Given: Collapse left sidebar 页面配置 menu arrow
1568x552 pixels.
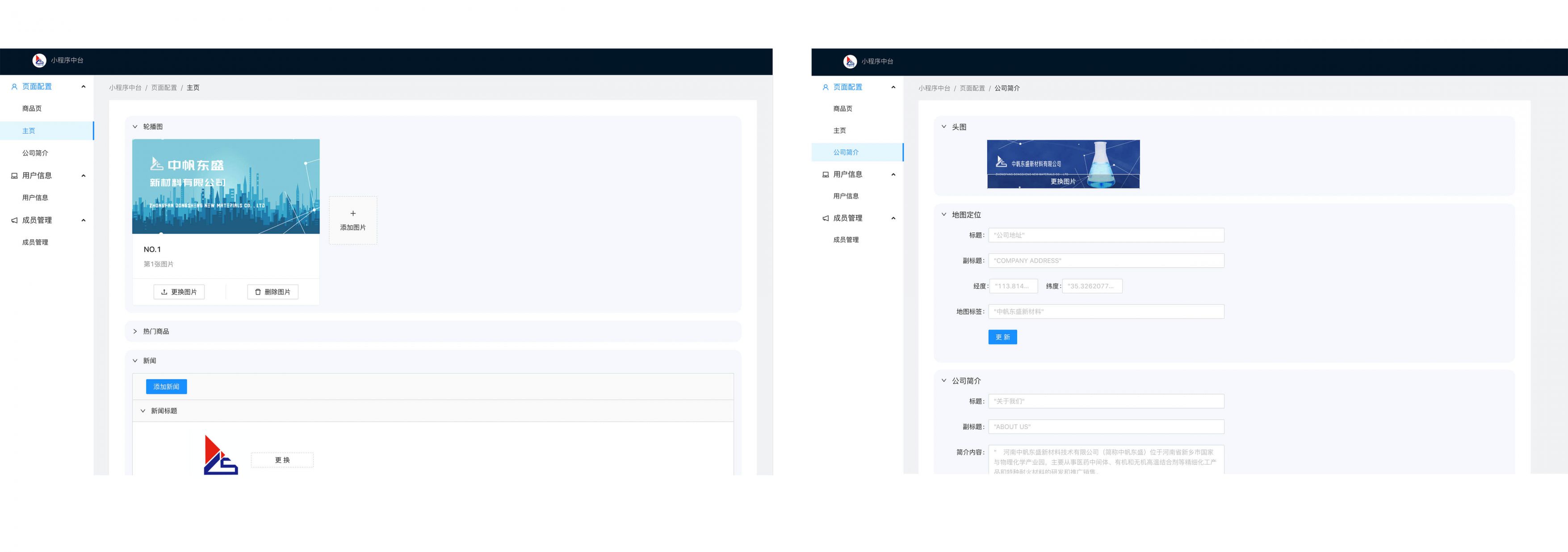Looking at the screenshot, I should 84,87.
